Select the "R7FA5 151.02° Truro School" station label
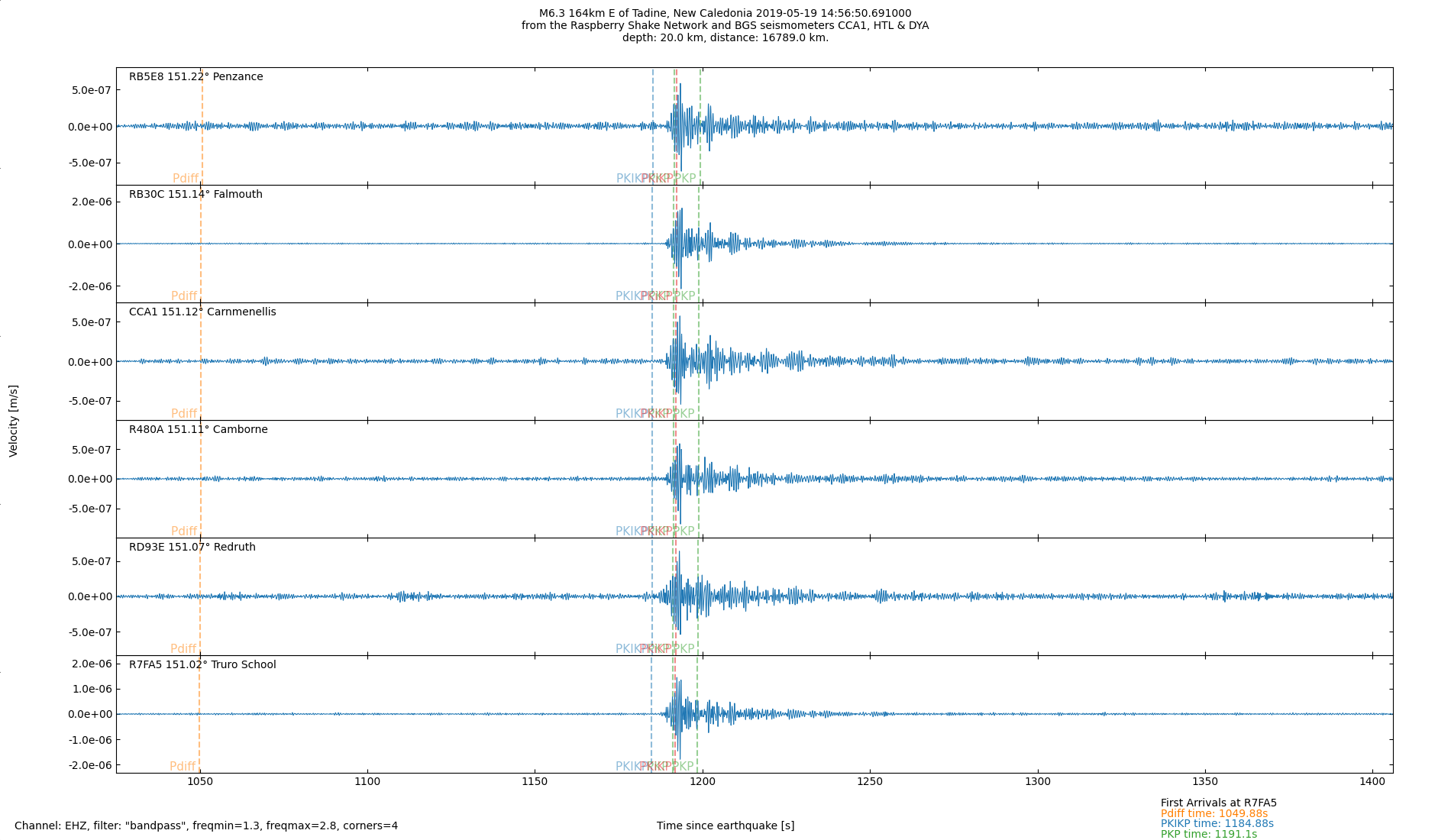Image resolution: width=1451 pixels, height=840 pixels. tap(202, 664)
